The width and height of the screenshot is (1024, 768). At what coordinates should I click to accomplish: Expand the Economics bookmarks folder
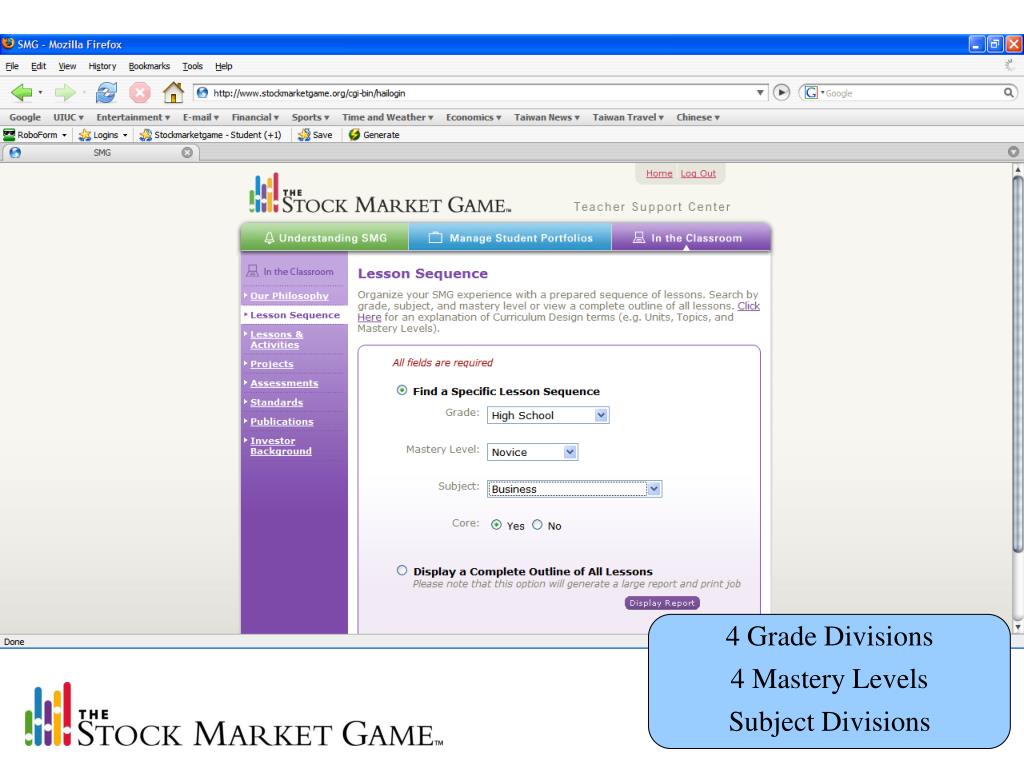click(x=473, y=118)
